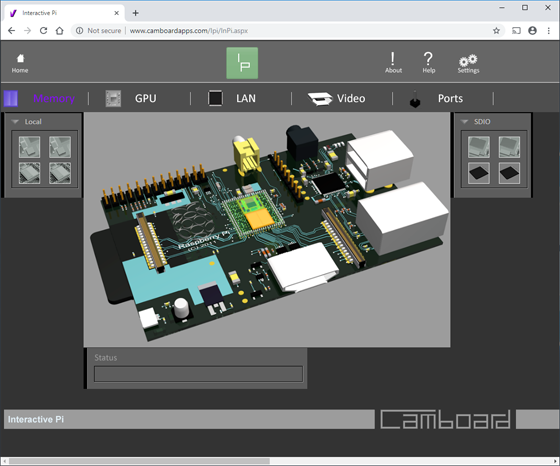Open Help question mark icon
The image size is (560, 466).
428,59
